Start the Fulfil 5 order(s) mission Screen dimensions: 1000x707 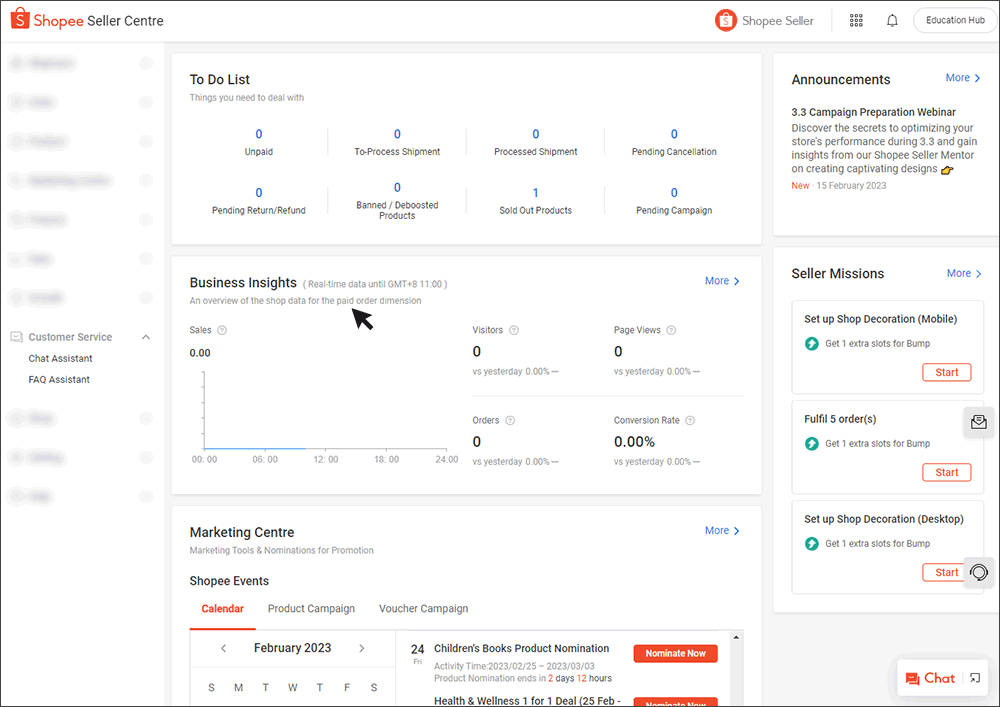[946, 472]
